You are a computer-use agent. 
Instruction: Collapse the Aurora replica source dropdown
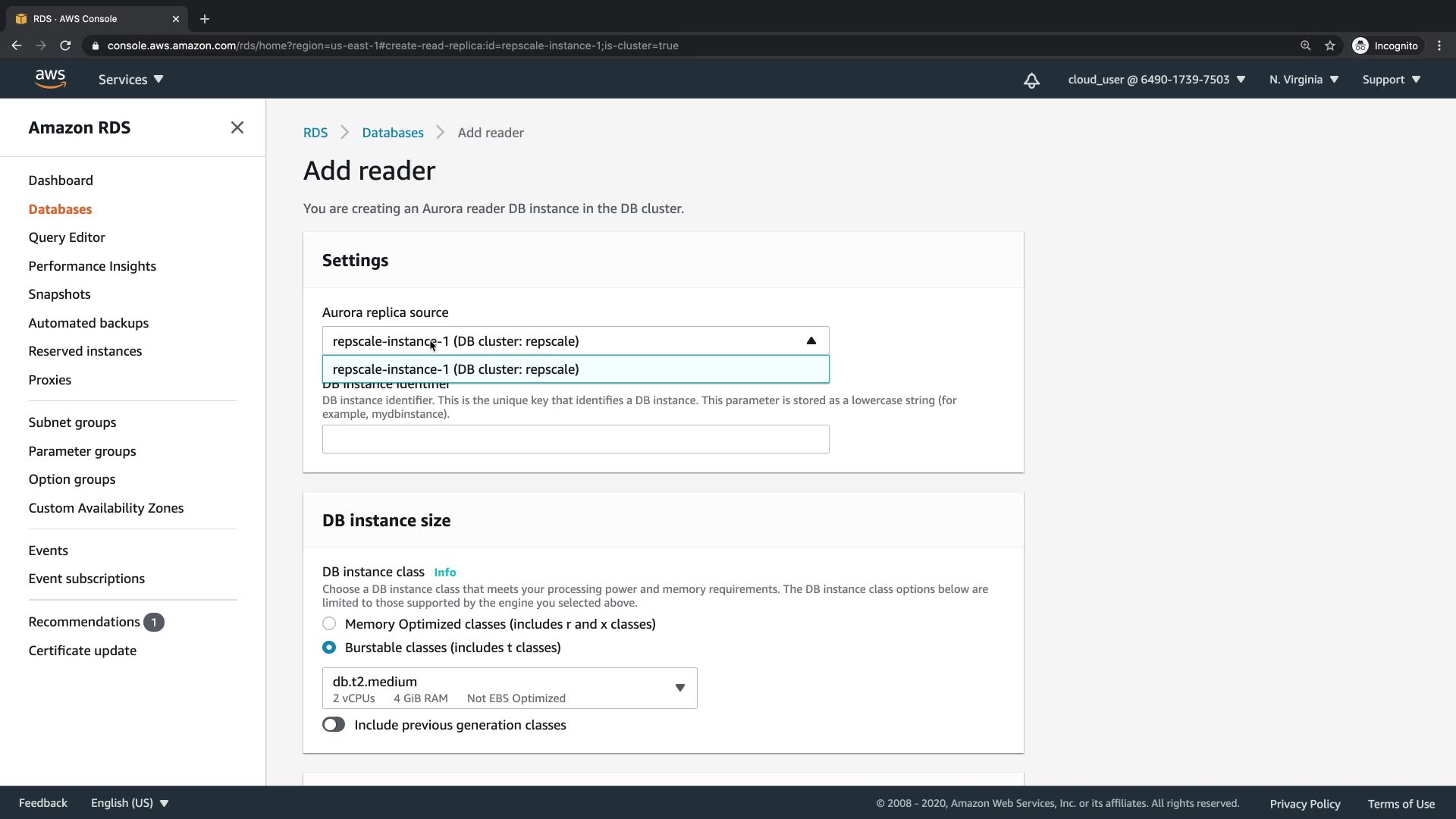pos(811,341)
